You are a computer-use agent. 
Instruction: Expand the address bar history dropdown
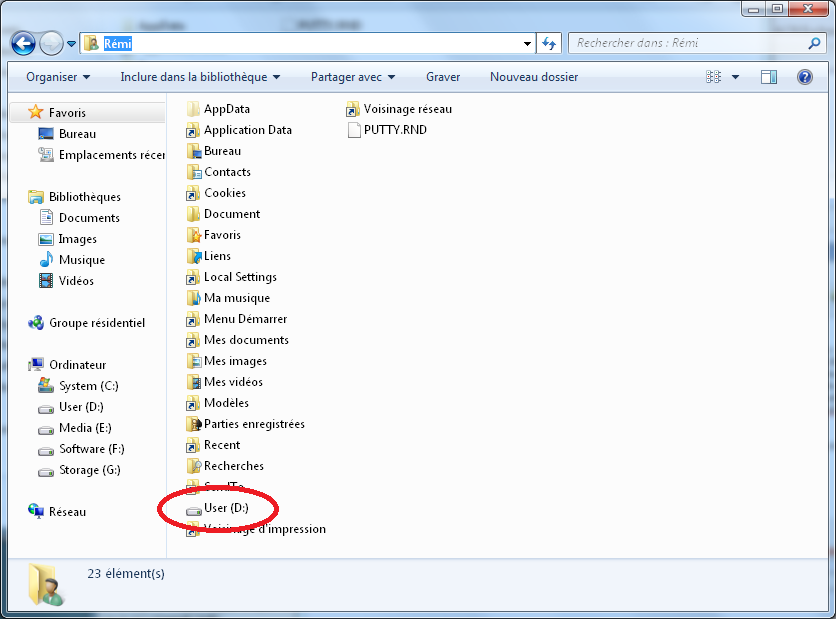(x=528, y=44)
